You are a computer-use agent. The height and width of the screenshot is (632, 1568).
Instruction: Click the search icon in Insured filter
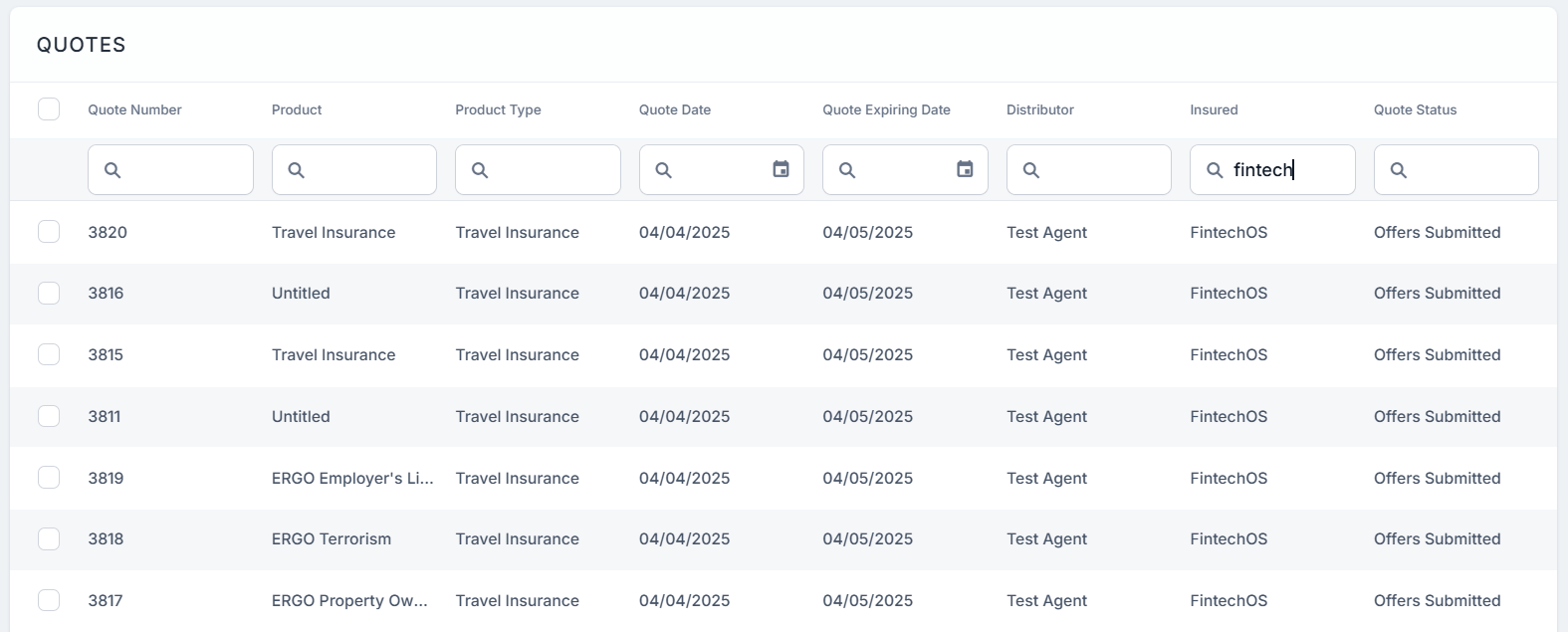[x=1215, y=170]
